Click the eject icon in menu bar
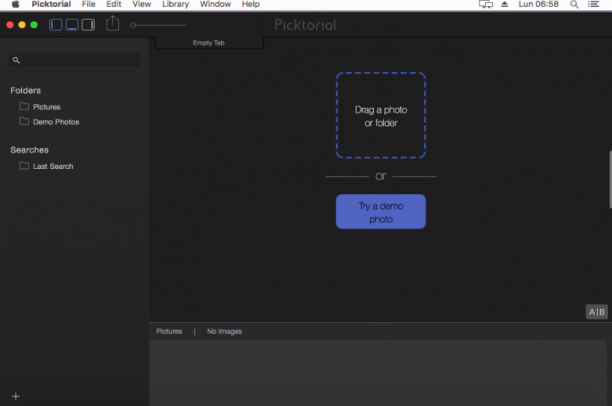612x406 pixels. [504, 4]
